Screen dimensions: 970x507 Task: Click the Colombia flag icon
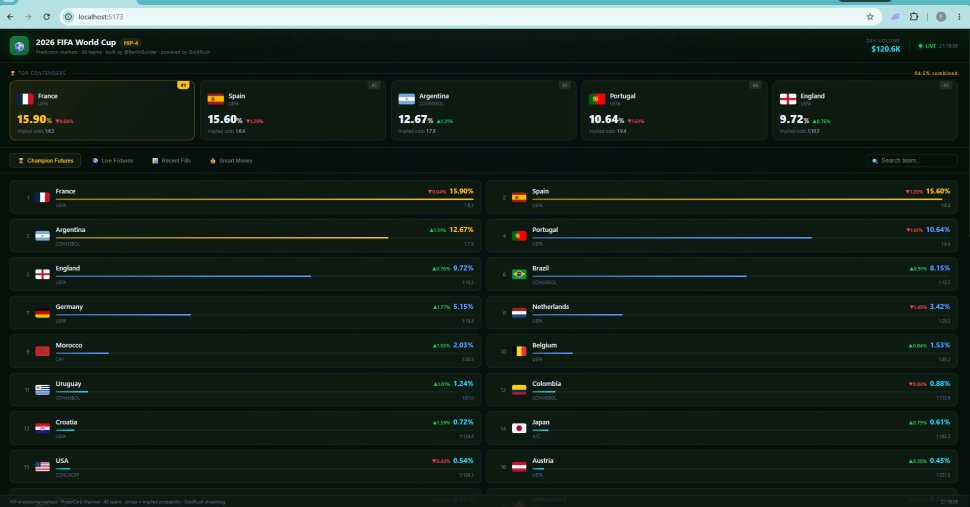coord(519,390)
